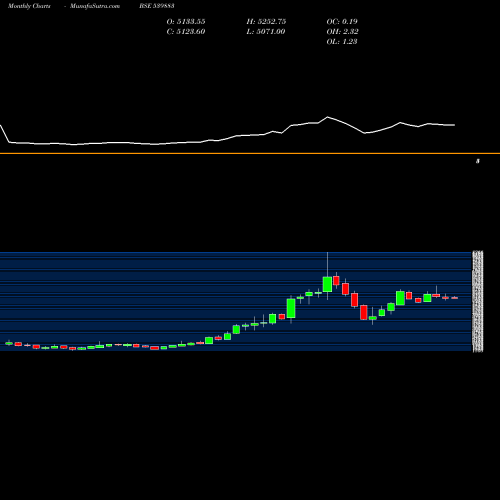Click the MunafaSutra.com label
This screenshot has width=500, height=500.
click(95, 6)
